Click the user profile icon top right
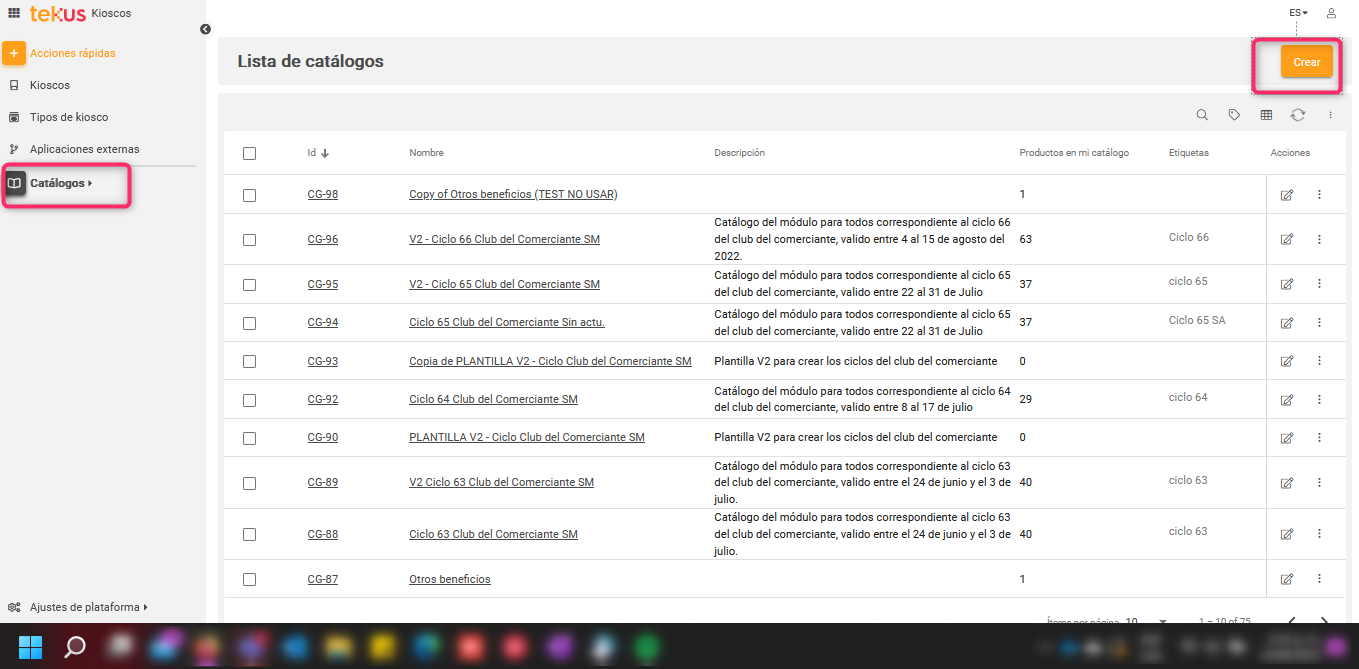Image resolution: width=1359 pixels, height=669 pixels. tap(1330, 12)
